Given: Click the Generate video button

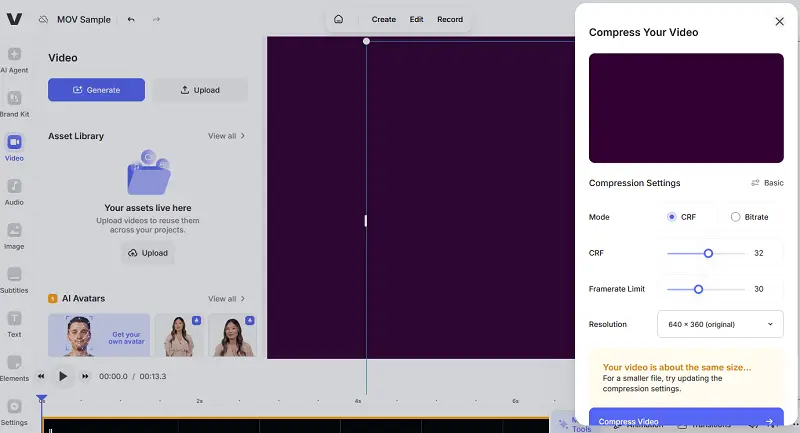Looking at the screenshot, I should click(x=96, y=90).
